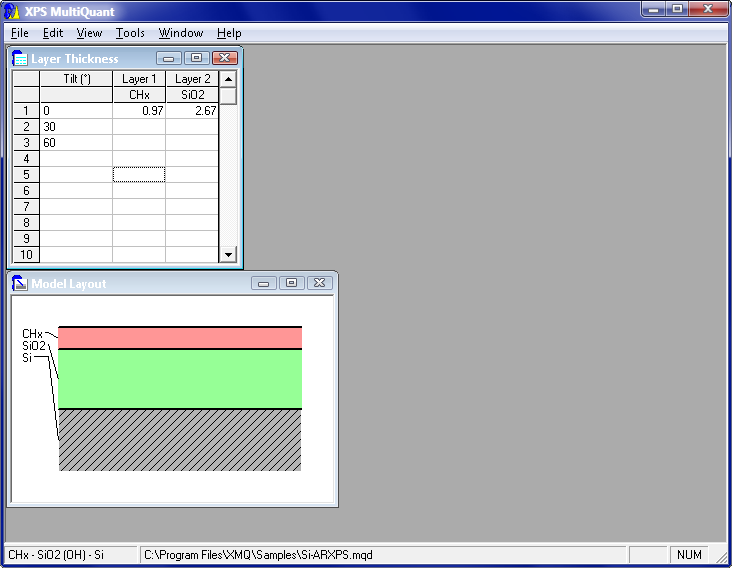Open the View menu
Viewport: 732px width, 568px height.
tap(89, 33)
